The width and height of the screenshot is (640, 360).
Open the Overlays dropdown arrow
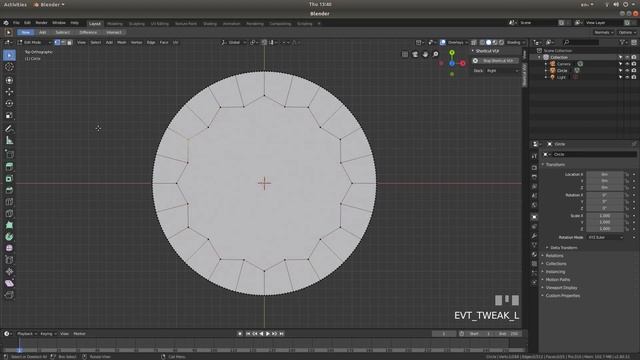click(458, 42)
